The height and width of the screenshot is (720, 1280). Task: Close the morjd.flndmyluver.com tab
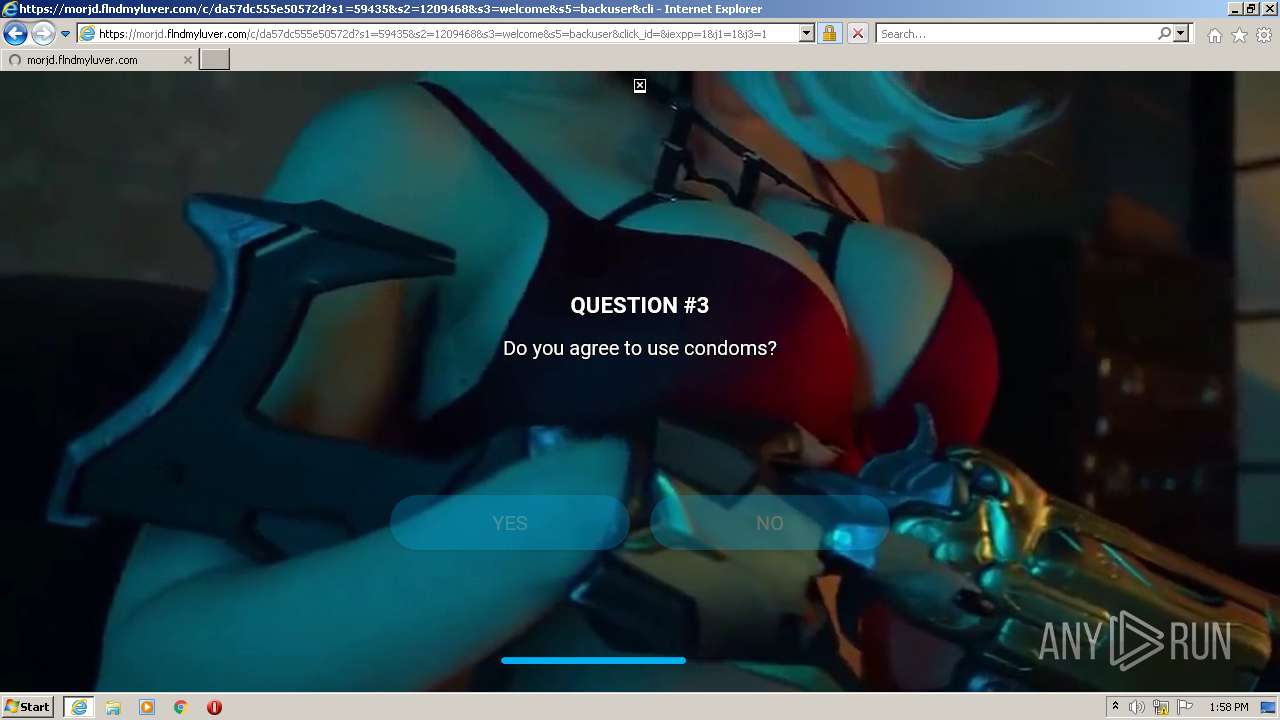pyautogui.click(x=187, y=60)
